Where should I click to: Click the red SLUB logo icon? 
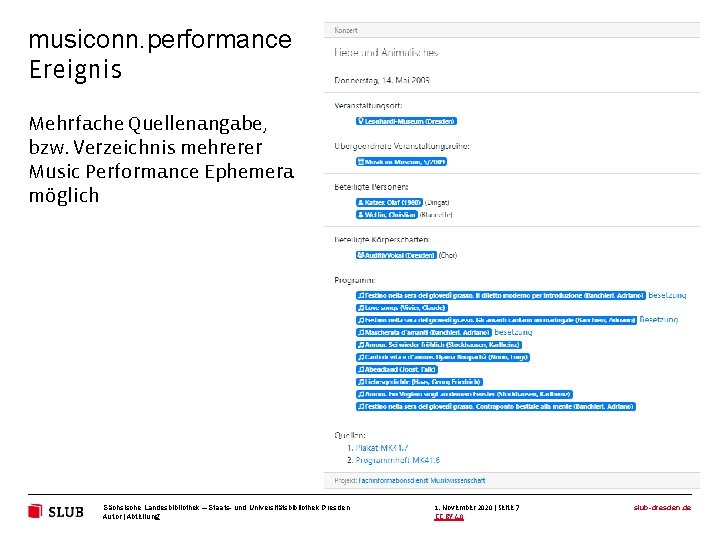pyautogui.click(x=35, y=511)
